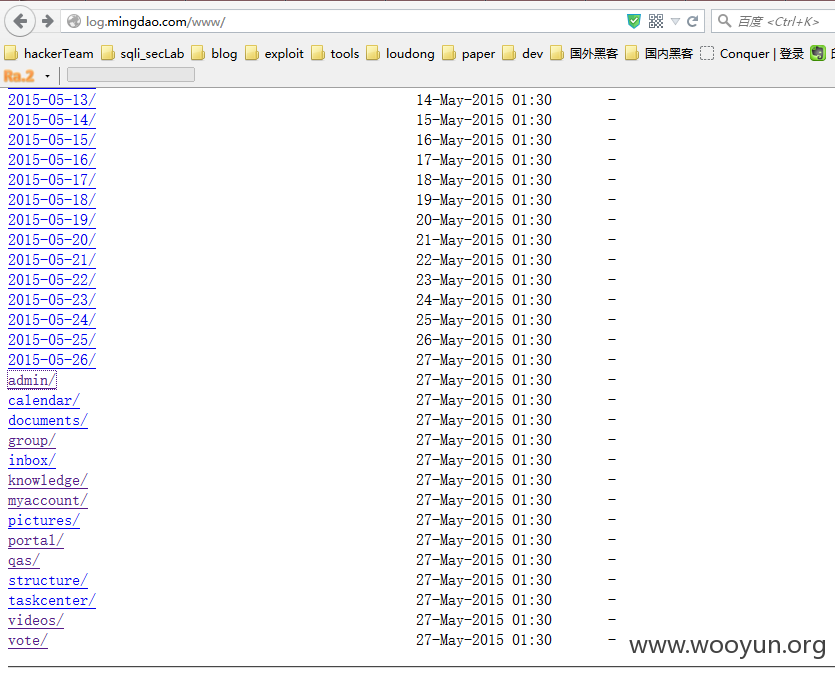Open the videos/ directory link
The height and width of the screenshot is (674, 835).
(36, 620)
